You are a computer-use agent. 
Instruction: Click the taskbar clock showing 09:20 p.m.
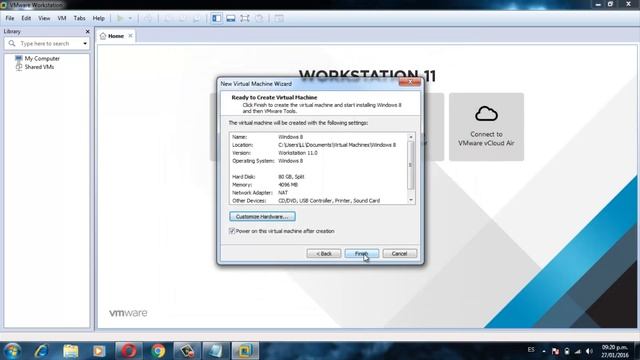coord(614,351)
